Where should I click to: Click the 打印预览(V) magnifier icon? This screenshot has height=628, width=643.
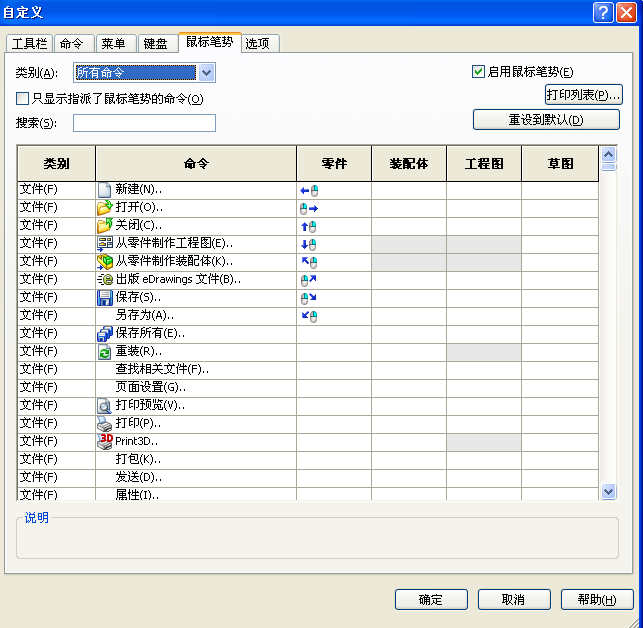pyautogui.click(x=105, y=406)
